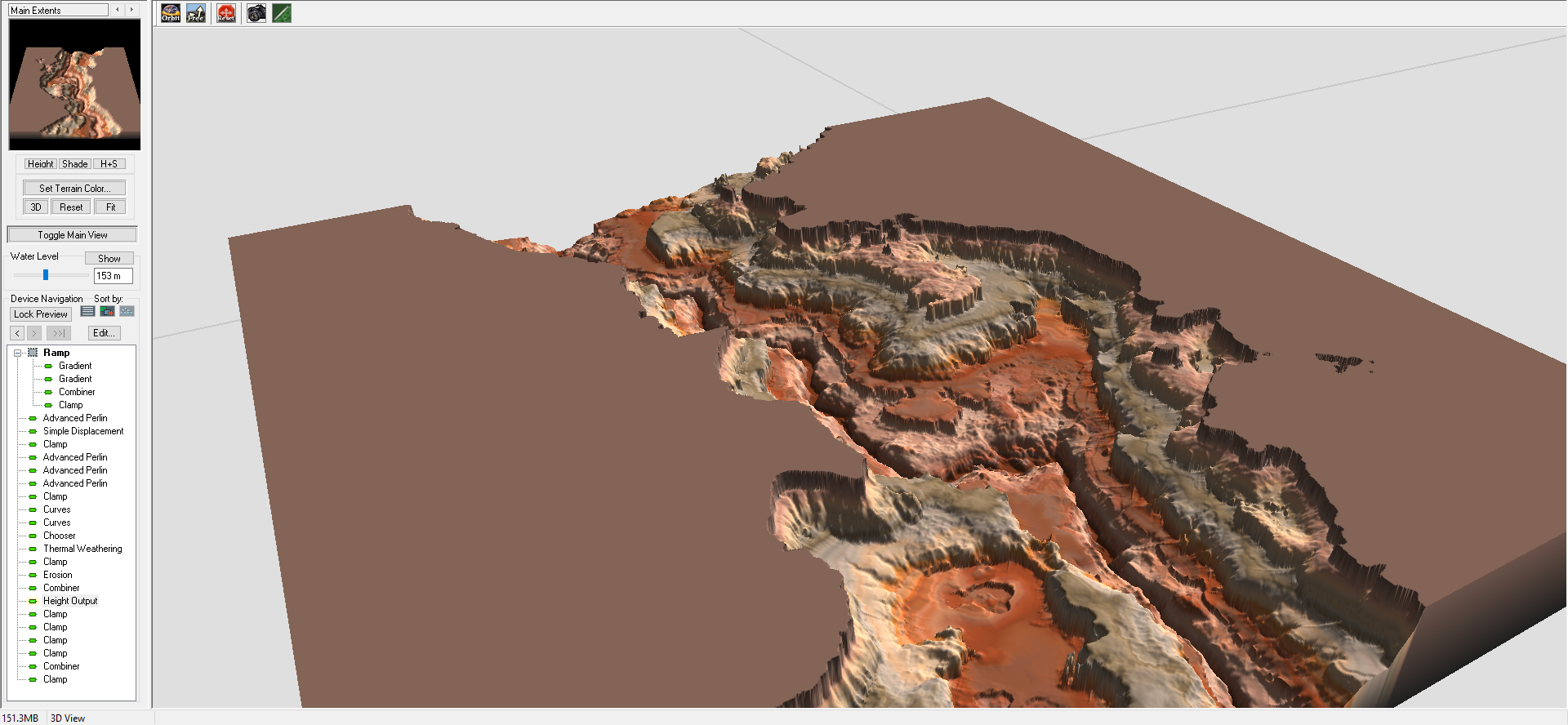Click the 153 m water level field
This screenshot has width=1568, height=725.
(x=114, y=276)
